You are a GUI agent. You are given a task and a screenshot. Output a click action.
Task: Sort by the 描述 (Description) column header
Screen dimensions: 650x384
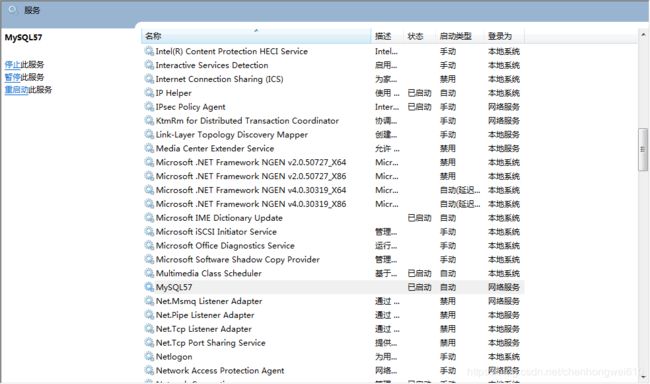(387, 36)
